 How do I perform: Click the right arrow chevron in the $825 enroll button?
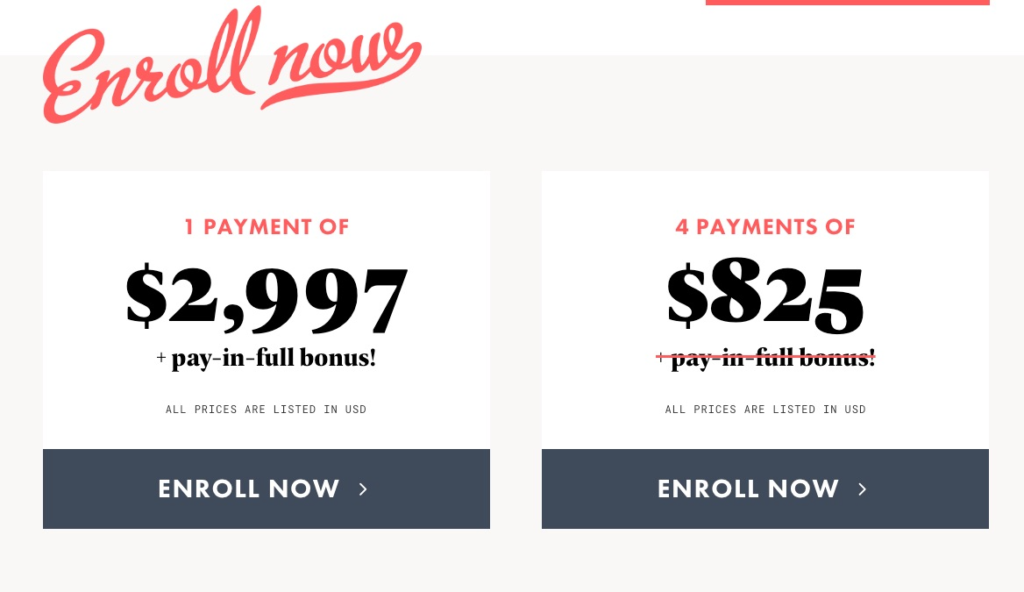(x=862, y=489)
